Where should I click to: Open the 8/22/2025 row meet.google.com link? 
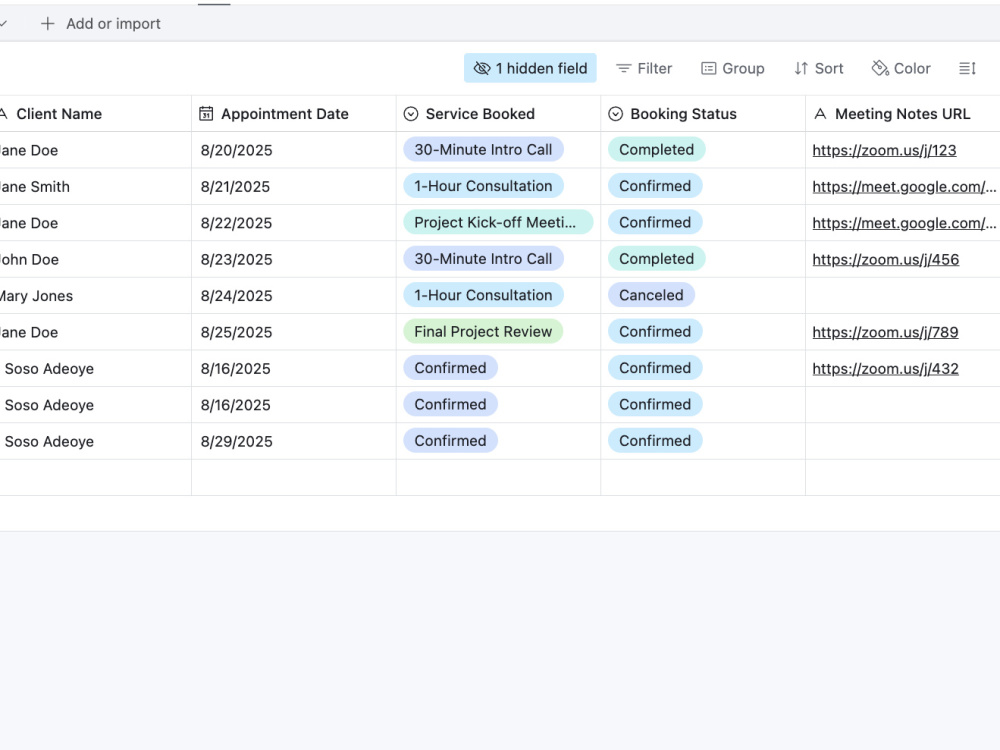pos(904,223)
